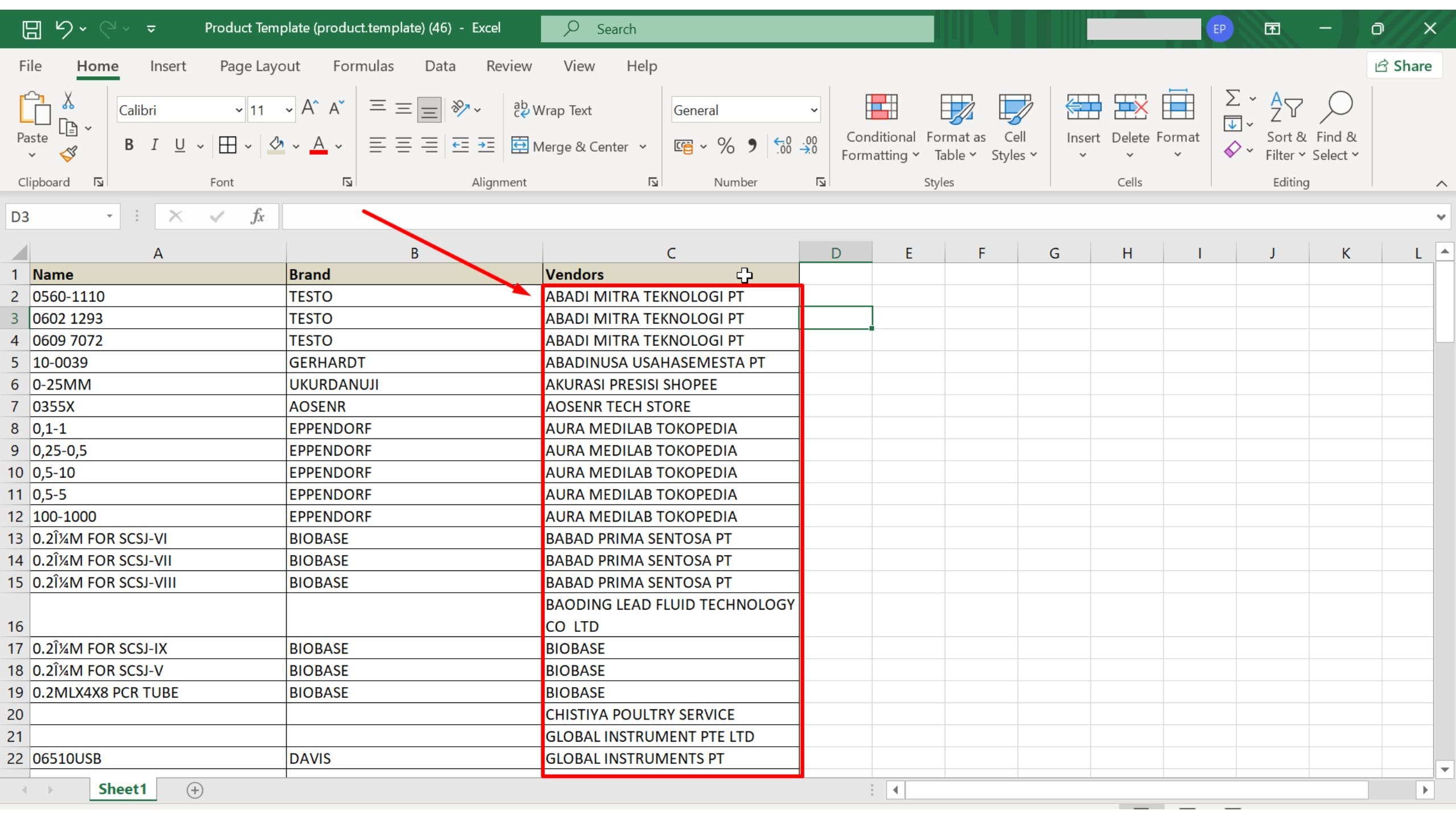The height and width of the screenshot is (819, 1456).
Task: Toggle Top Align
Action: (x=378, y=108)
